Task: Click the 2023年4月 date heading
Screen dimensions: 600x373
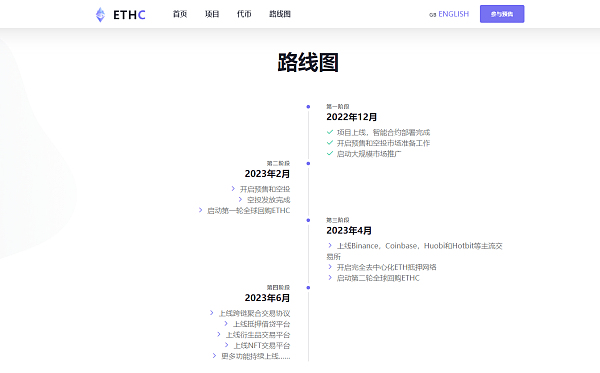Action: [349, 231]
